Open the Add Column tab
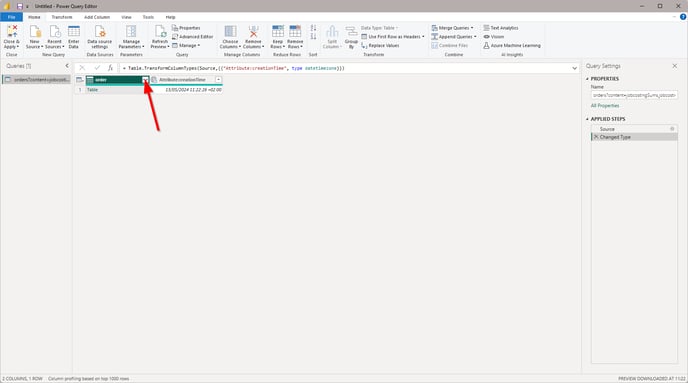The width and height of the screenshot is (688, 383). click(97, 17)
